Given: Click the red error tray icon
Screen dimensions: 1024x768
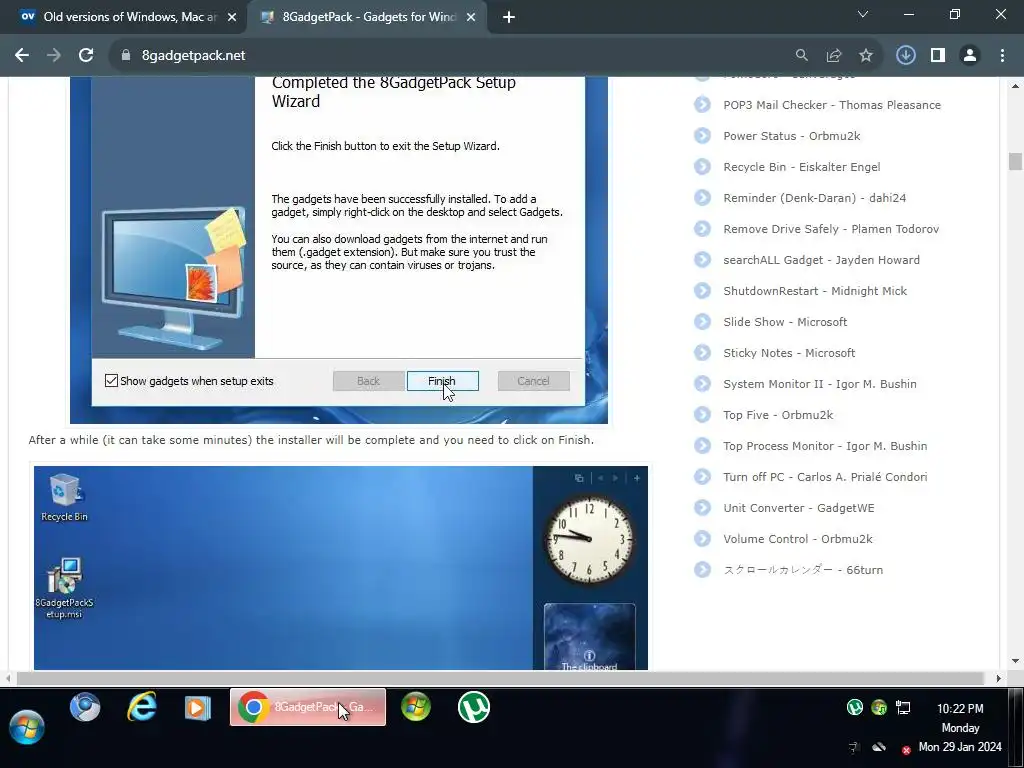Looking at the screenshot, I should pyautogui.click(x=906, y=750).
